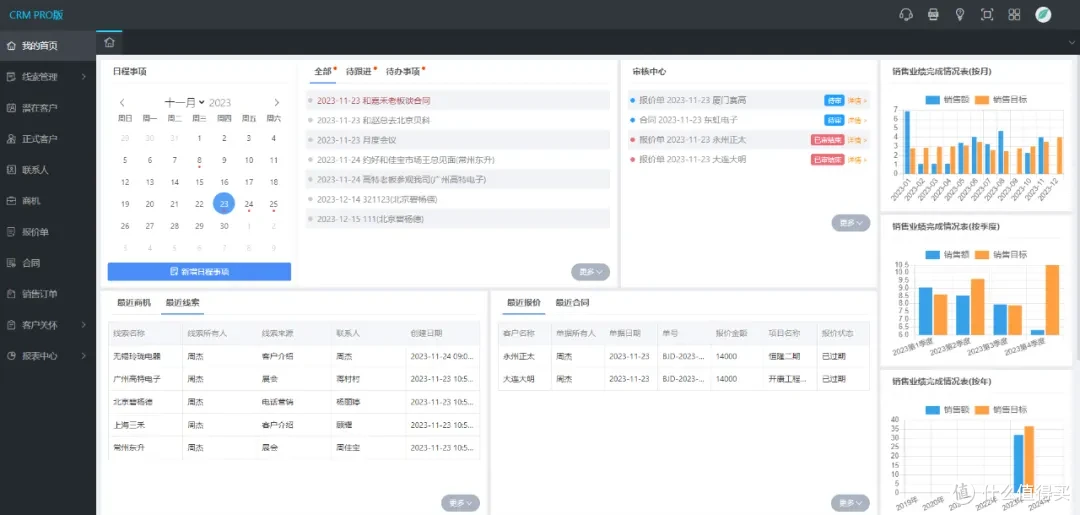
Task: Switch to the 待办事项 tab
Action: tap(403, 71)
